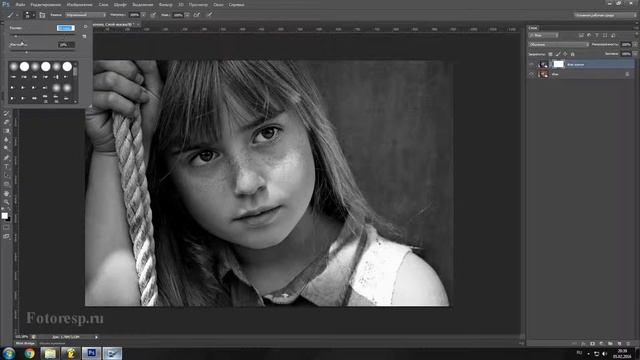Delete layer with the trash icon
The image size is (640, 360).
[628, 344]
